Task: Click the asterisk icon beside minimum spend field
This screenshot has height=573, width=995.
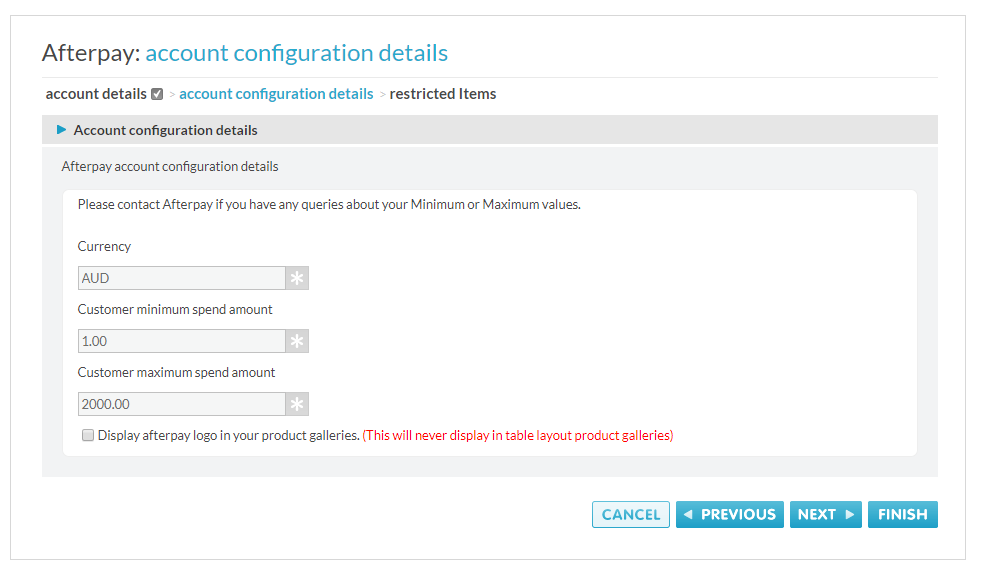Action: 297,341
